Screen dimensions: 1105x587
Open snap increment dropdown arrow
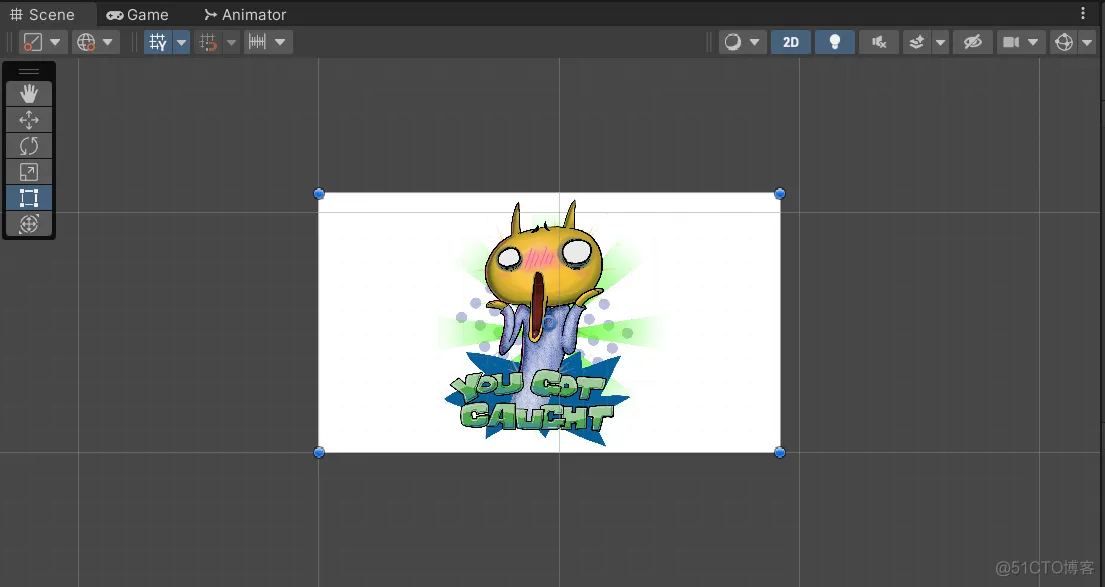click(x=280, y=42)
